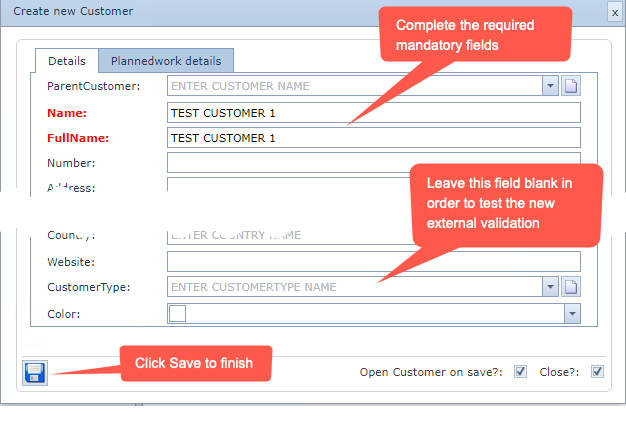Focus the Website input field
Screen dimensions: 626x426
[373, 262]
